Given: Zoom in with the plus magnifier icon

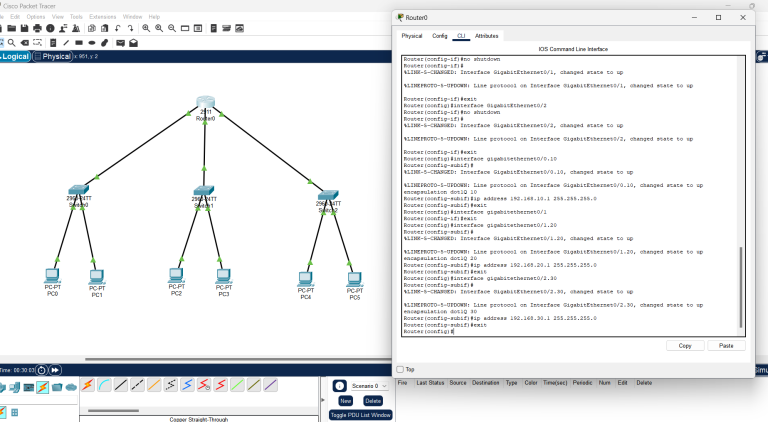Looking at the screenshot, I should coord(146,28).
